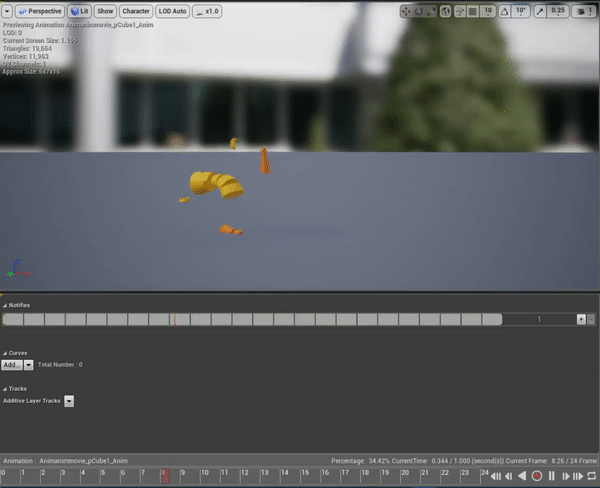
Task: Click Animation name Animanimmovie_pCube1_Anim label
Action: pos(83,461)
